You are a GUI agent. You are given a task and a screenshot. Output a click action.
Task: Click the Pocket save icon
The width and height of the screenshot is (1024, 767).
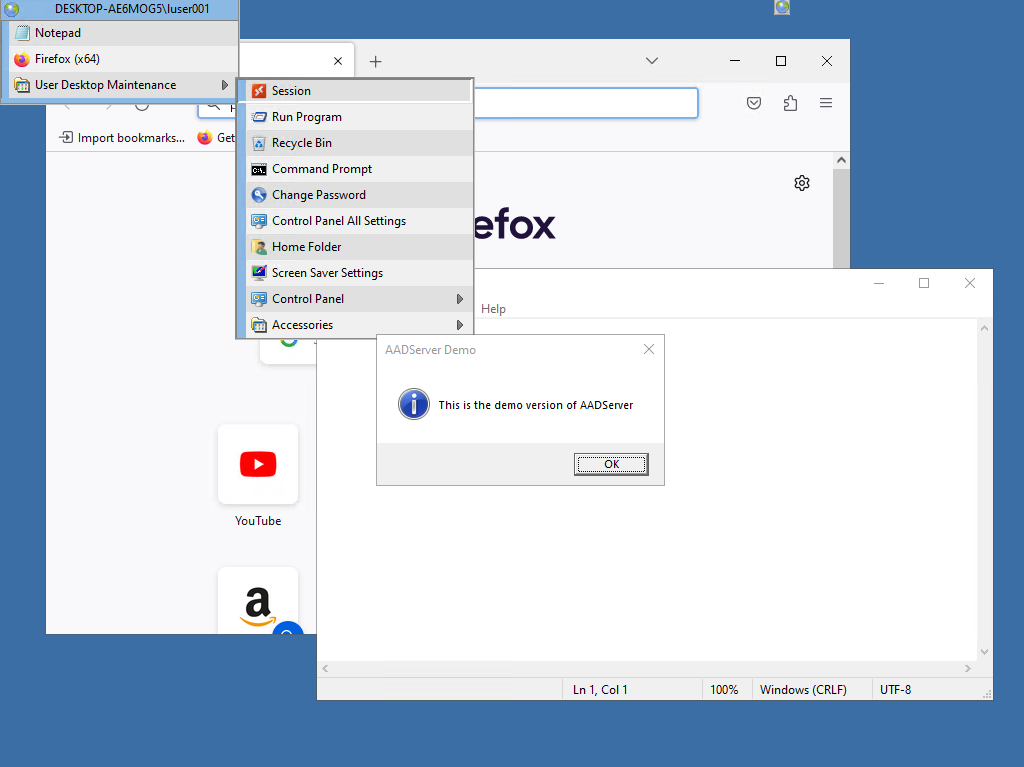755,103
